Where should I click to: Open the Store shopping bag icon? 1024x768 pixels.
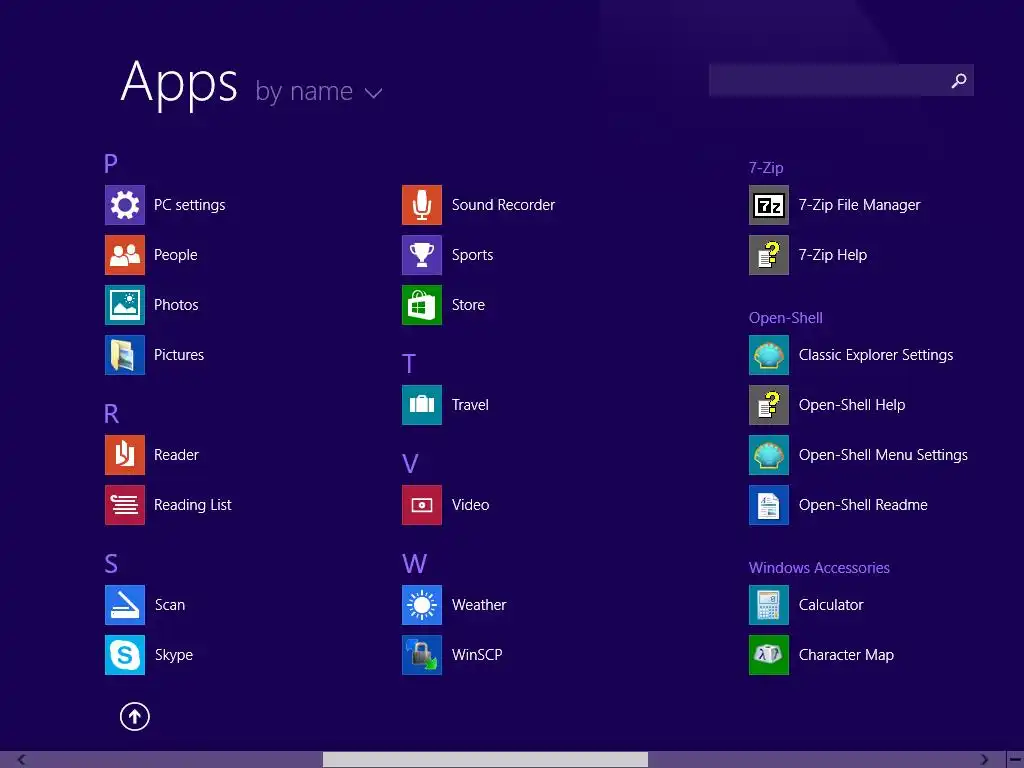pos(422,305)
